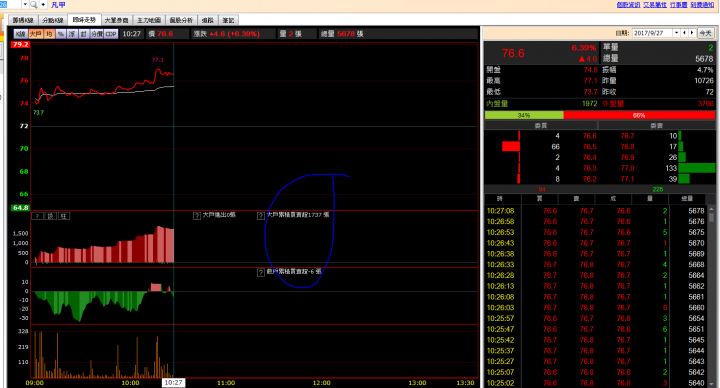Screen dimensions: 720x388
Task: Click the 時 column header in tick list
Action: 500,199
